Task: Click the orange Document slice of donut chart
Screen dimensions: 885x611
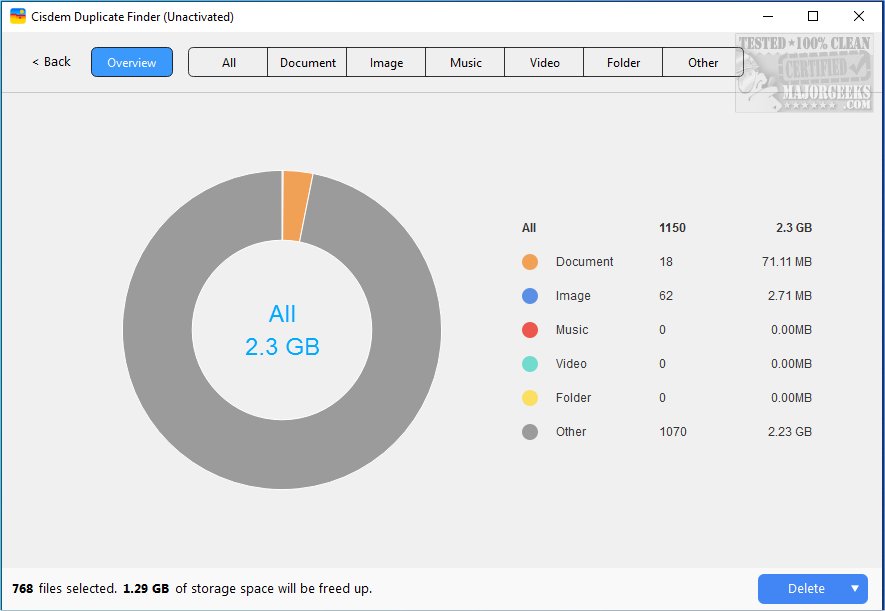Action: (x=296, y=206)
